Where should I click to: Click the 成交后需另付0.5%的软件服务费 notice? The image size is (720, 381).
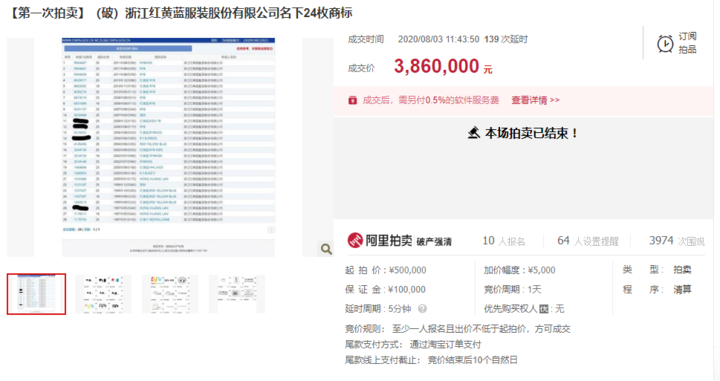click(x=431, y=100)
